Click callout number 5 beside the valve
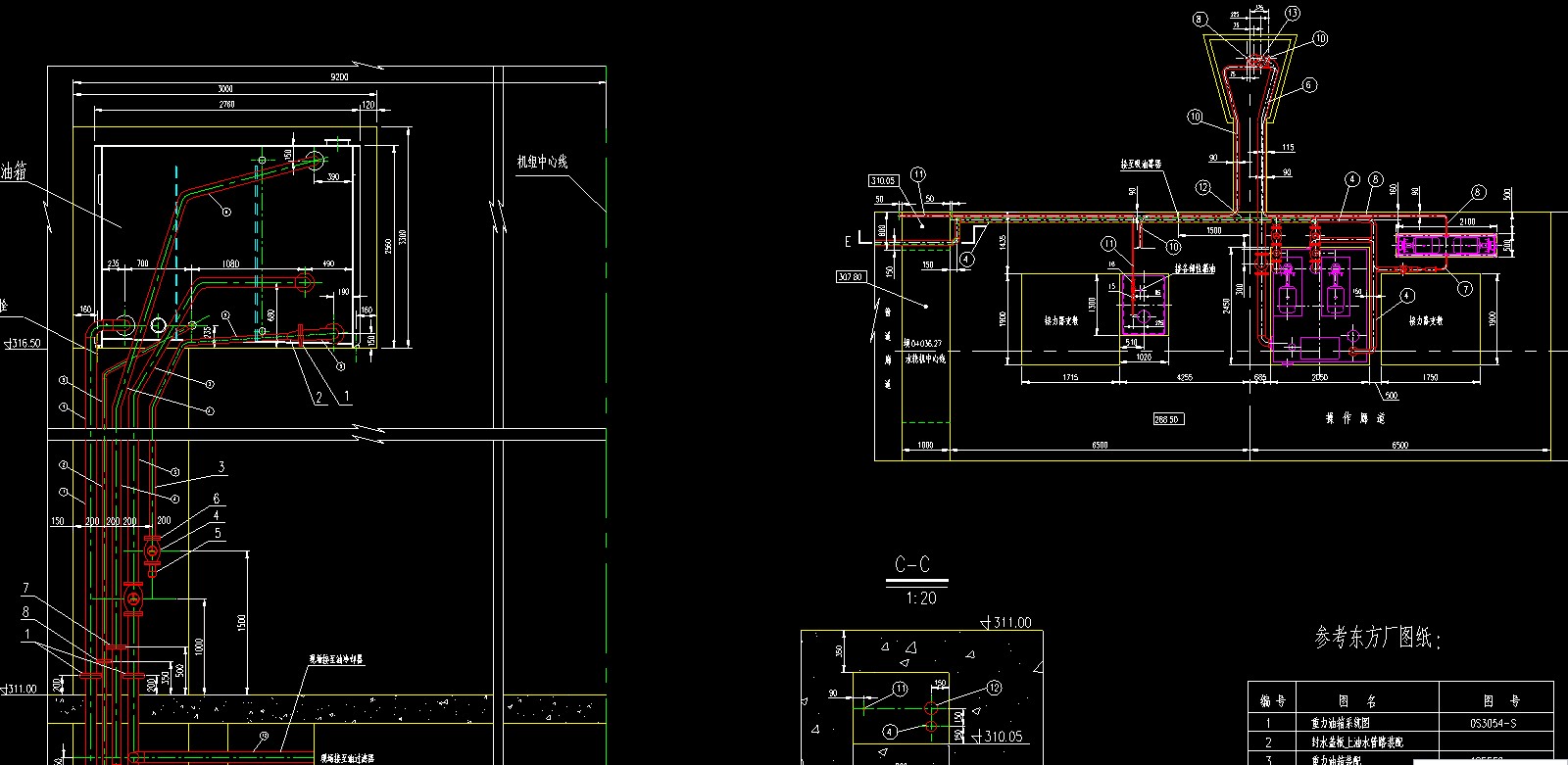 click(219, 534)
